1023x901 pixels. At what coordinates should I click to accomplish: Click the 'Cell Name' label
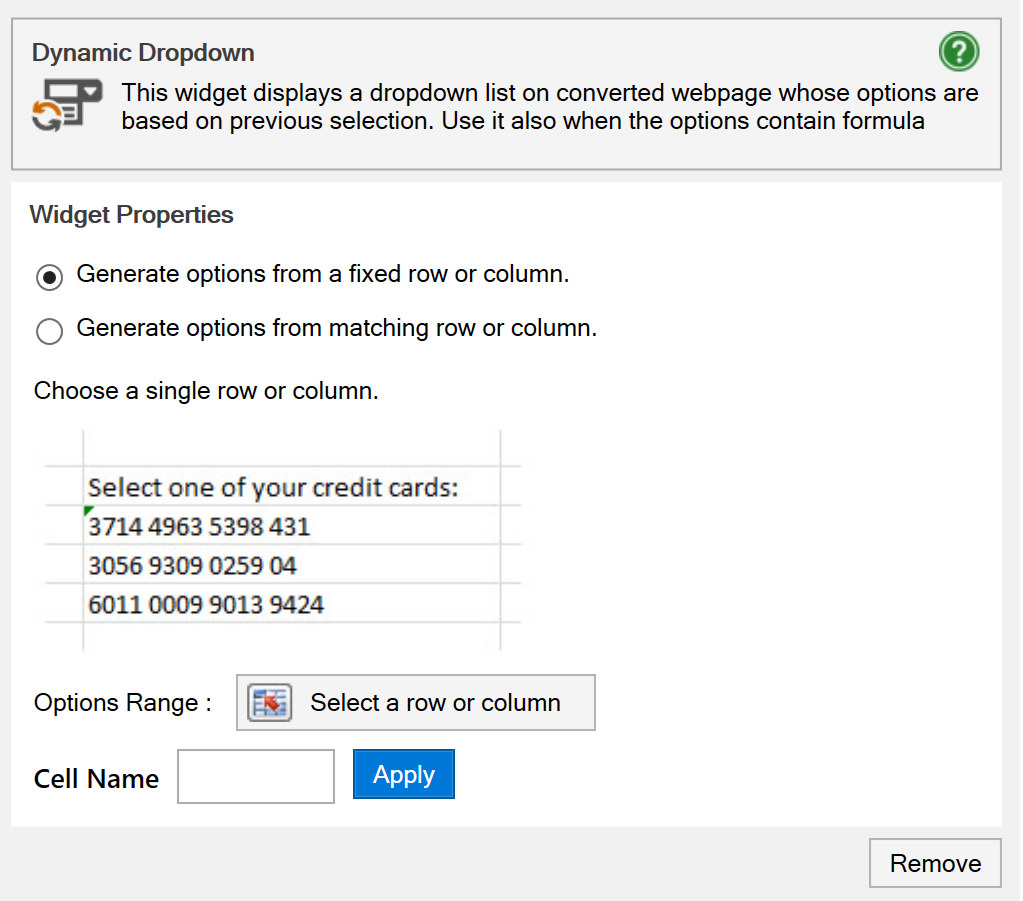[x=96, y=779]
